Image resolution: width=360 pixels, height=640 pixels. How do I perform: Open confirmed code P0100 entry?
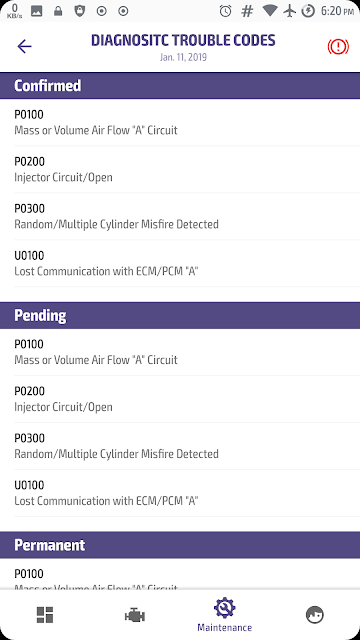[x=180, y=122]
